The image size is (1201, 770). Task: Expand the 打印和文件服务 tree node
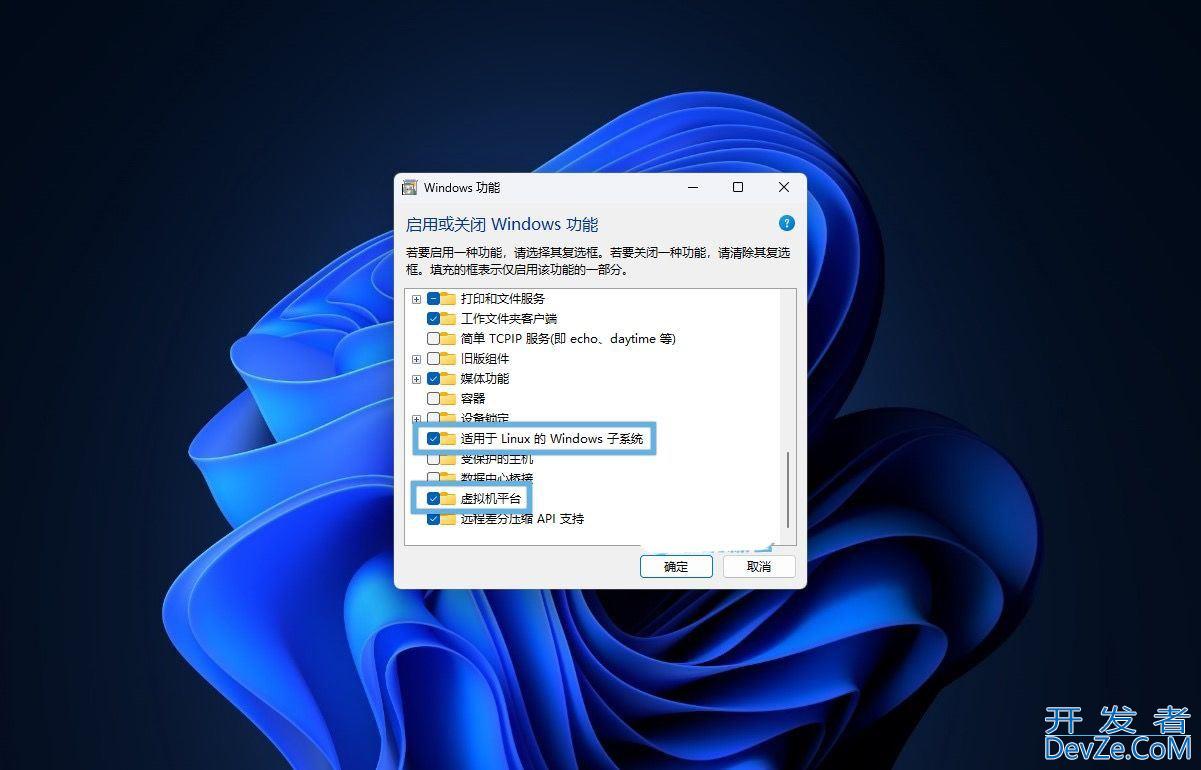coord(416,299)
